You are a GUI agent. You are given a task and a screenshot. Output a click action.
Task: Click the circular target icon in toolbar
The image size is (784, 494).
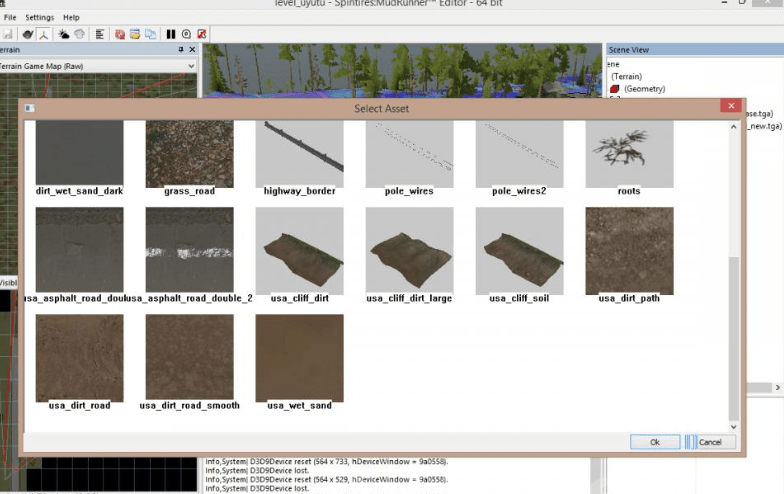pos(186,34)
